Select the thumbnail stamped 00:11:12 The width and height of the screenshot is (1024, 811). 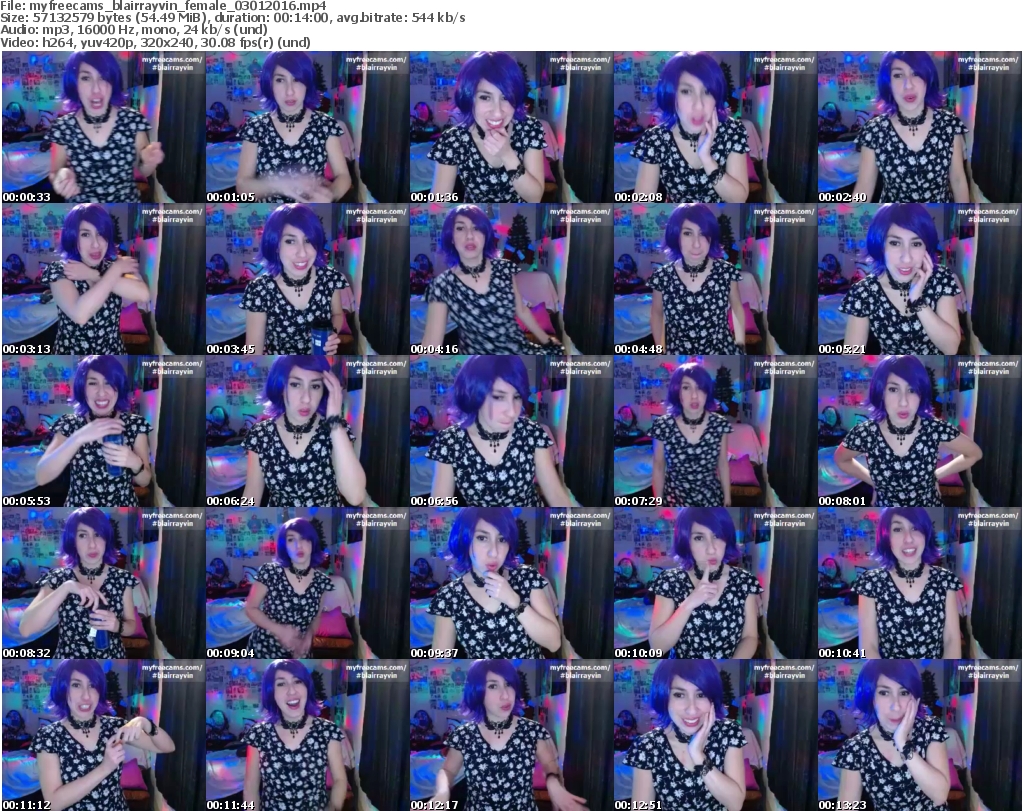(x=103, y=735)
